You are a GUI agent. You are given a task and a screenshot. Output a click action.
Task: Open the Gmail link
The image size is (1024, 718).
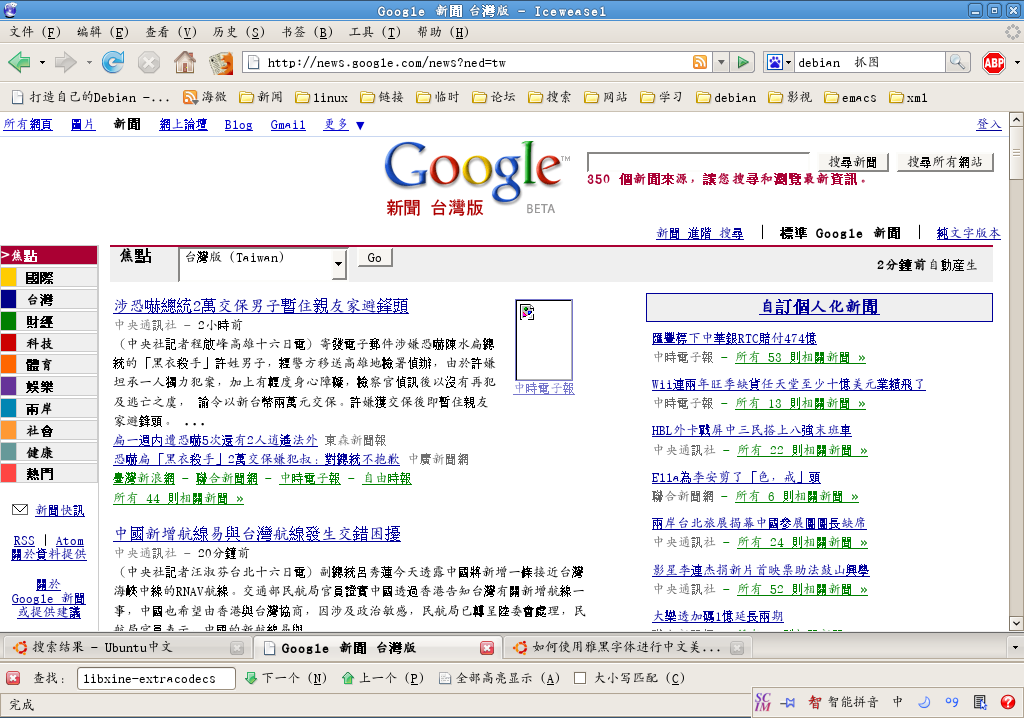coord(288,124)
